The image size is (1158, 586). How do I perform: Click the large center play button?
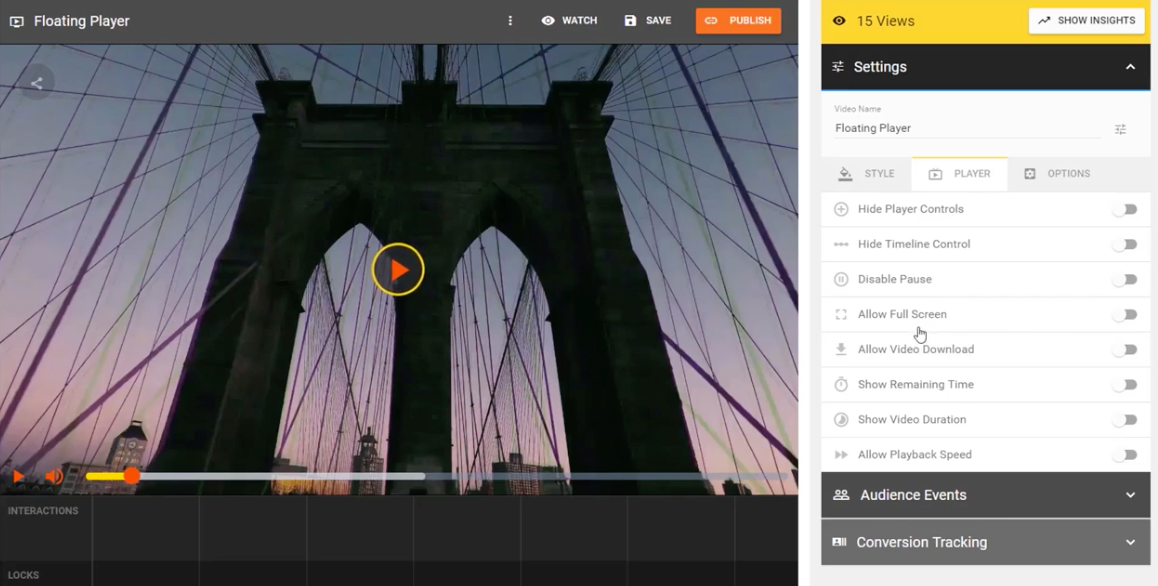pos(398,270)
